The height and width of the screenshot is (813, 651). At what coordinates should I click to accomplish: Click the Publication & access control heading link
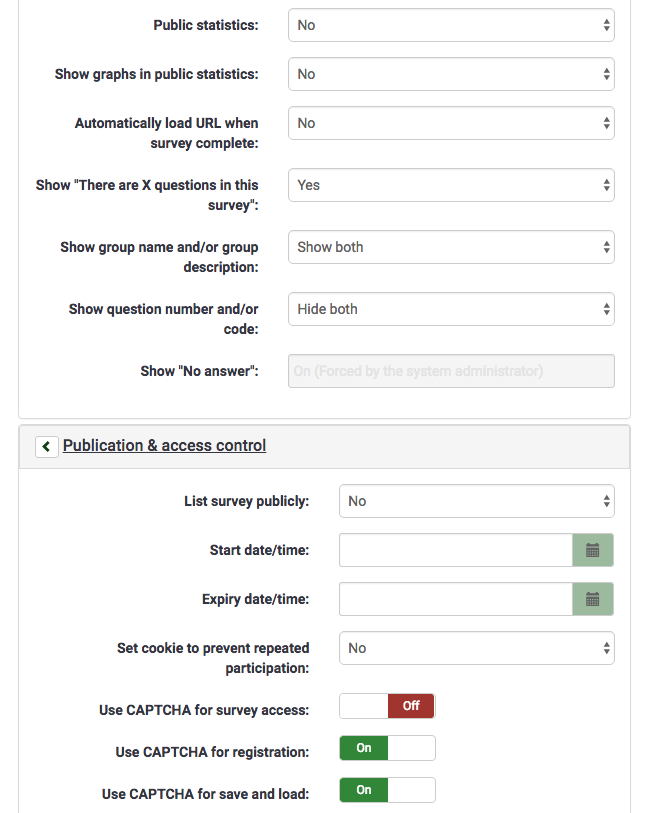(164, 446)
